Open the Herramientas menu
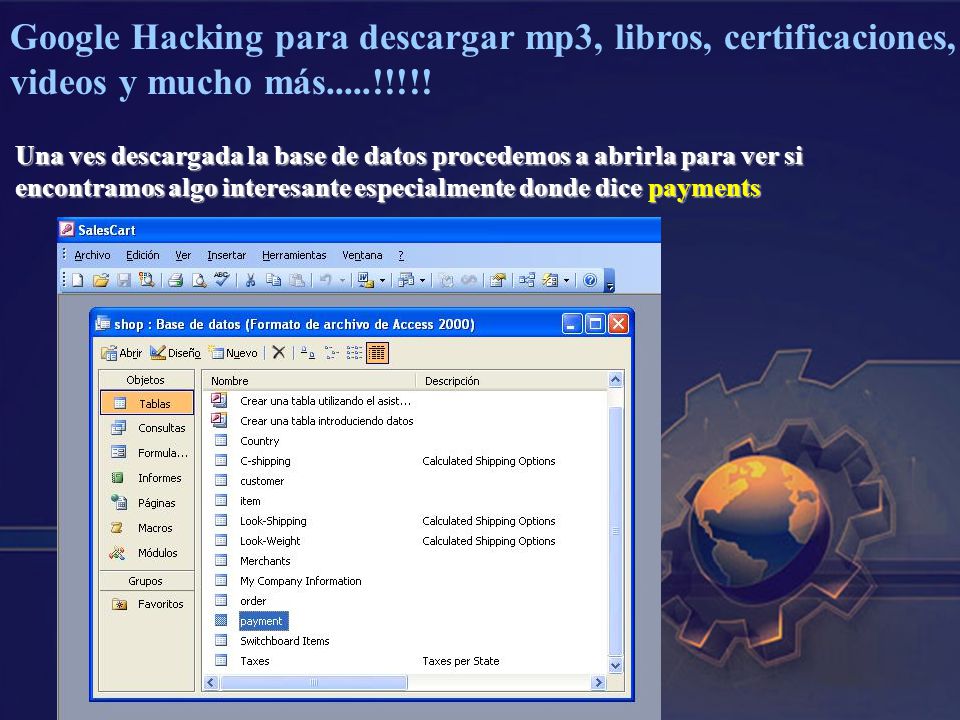This screenshot has width=960, height=720. pos(294,255)
